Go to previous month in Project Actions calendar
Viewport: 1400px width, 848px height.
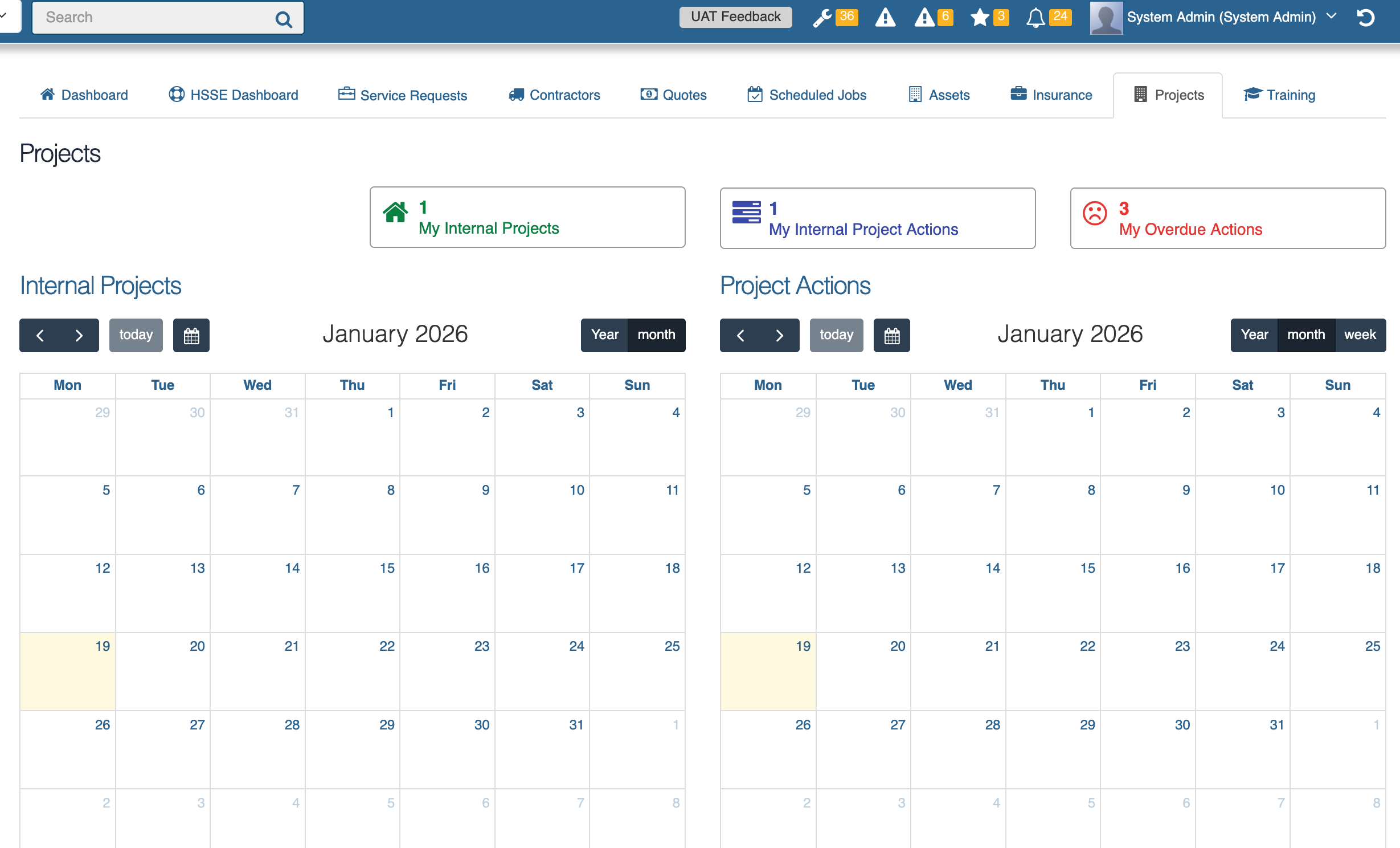741,335
